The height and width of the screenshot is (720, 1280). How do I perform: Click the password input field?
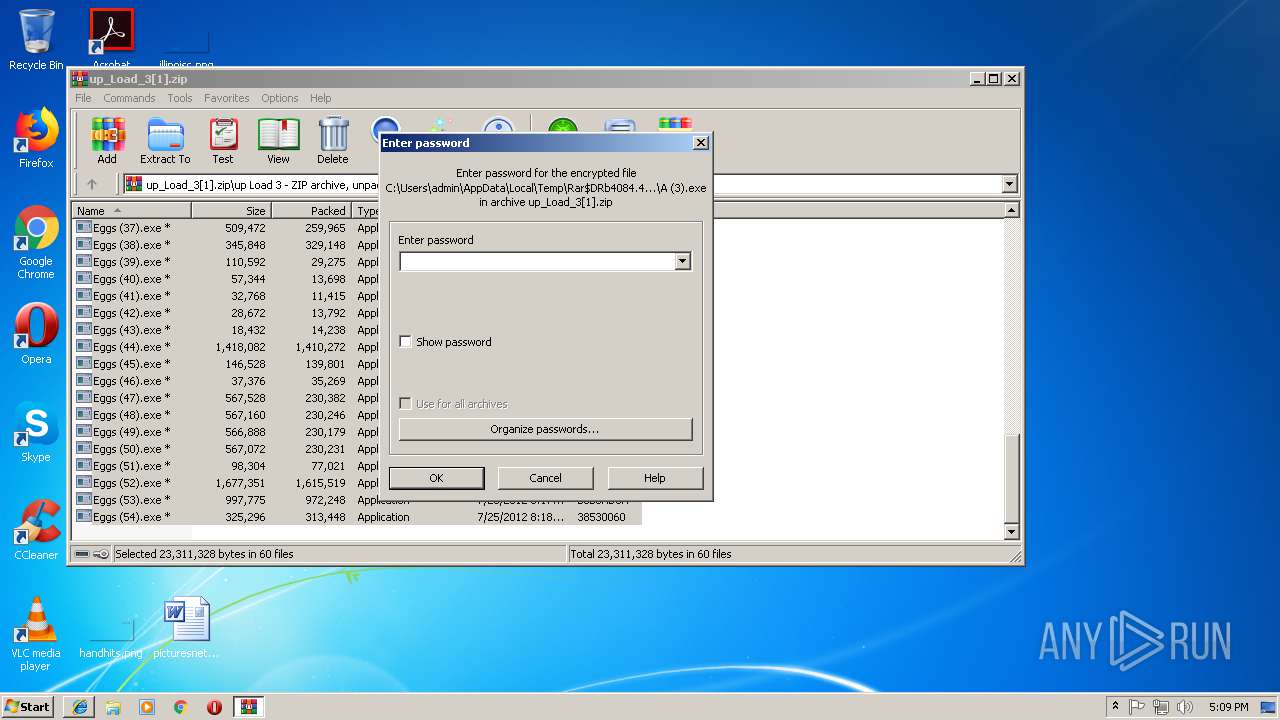tap(537, 262)
